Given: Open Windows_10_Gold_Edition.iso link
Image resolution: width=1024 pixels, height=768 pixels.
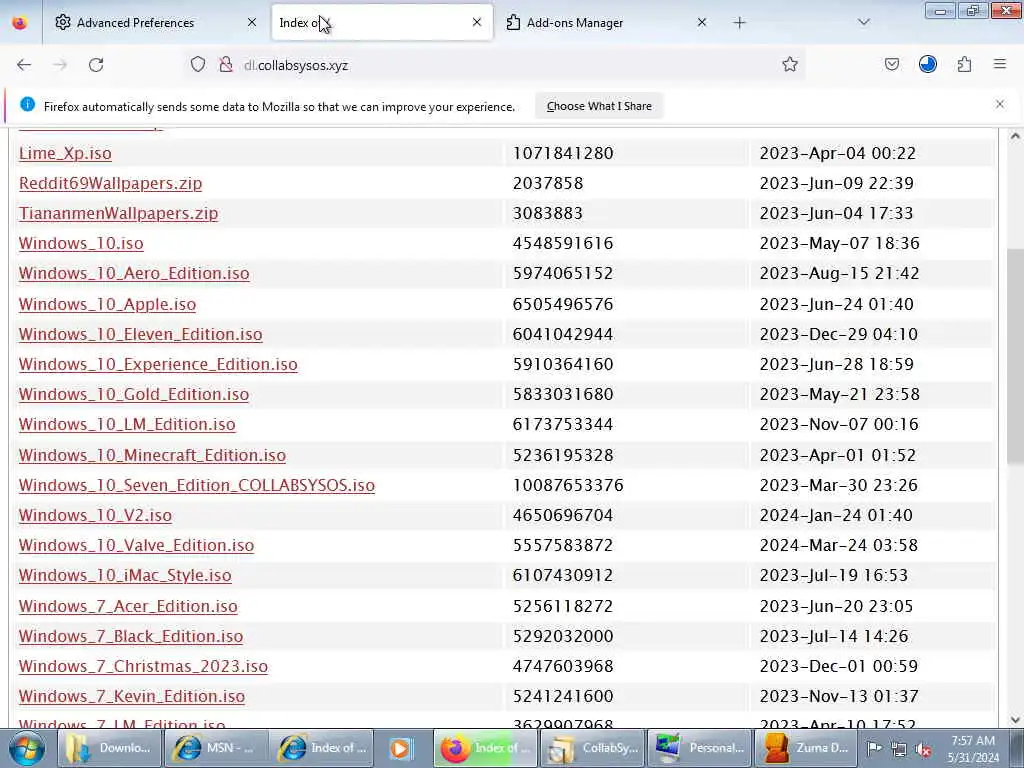Looking at the screenshot, I should (134, 394).
